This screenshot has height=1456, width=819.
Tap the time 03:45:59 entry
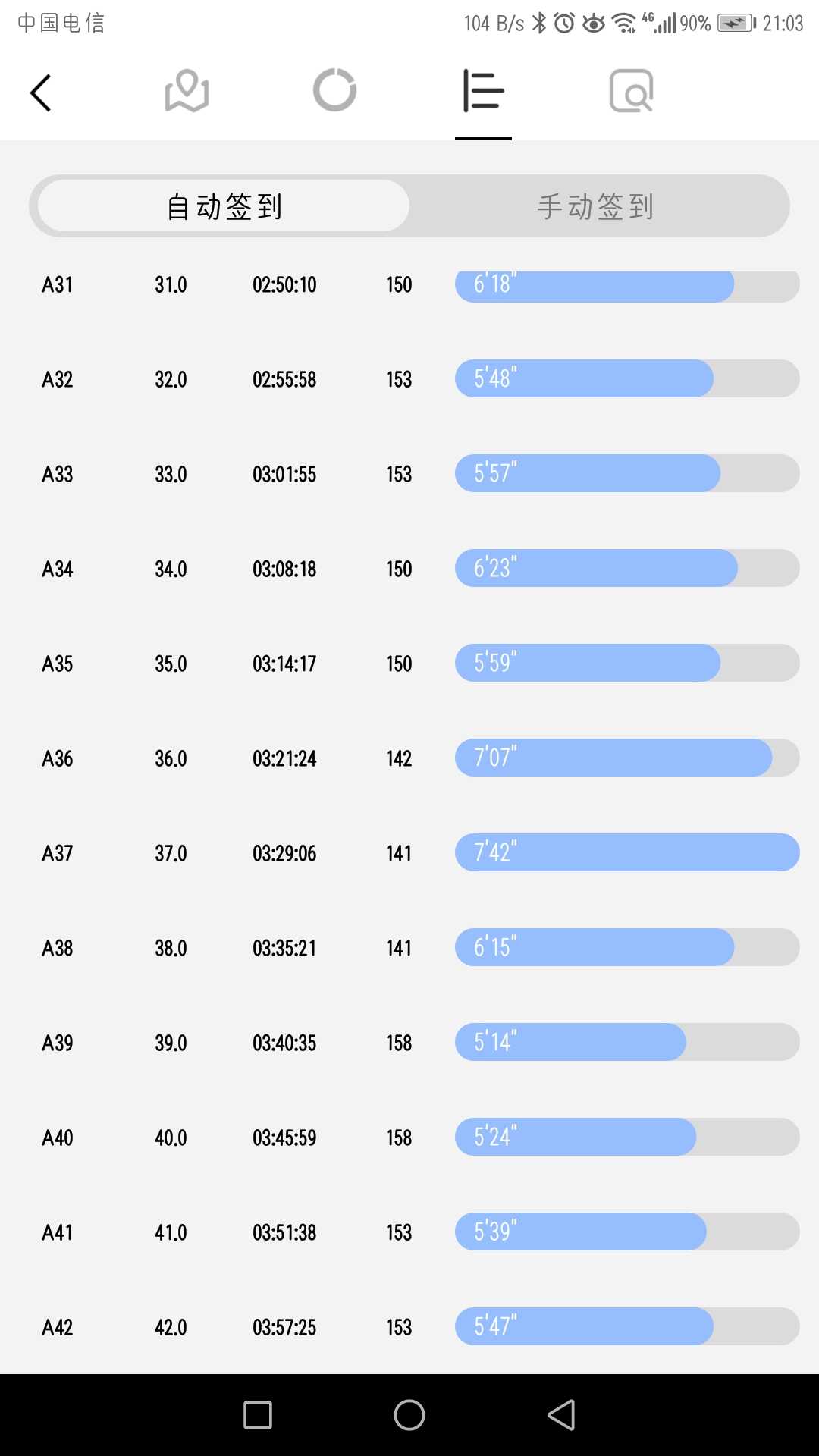(284, 1137)
